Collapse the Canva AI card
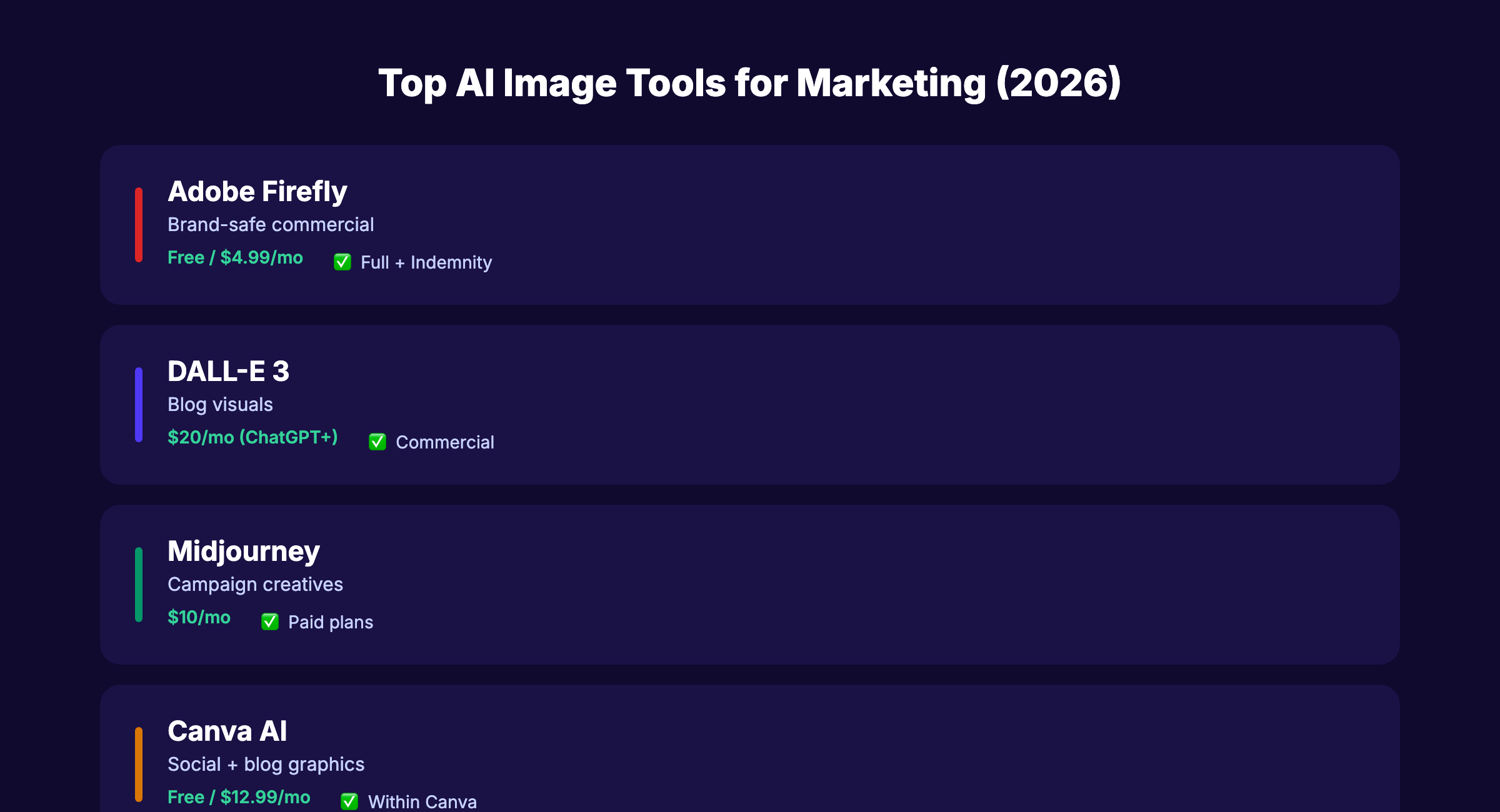This screenshot has height=812, width=1500. coord(750,750)
